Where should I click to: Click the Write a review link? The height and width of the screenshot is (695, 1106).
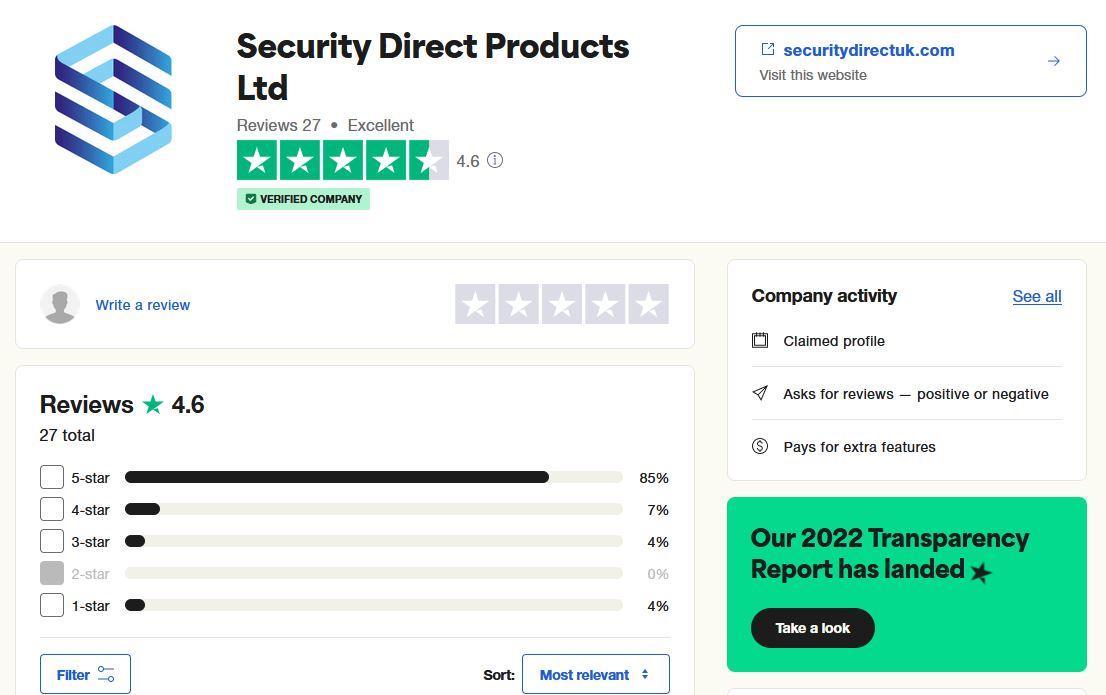click(x=142, y=304)
